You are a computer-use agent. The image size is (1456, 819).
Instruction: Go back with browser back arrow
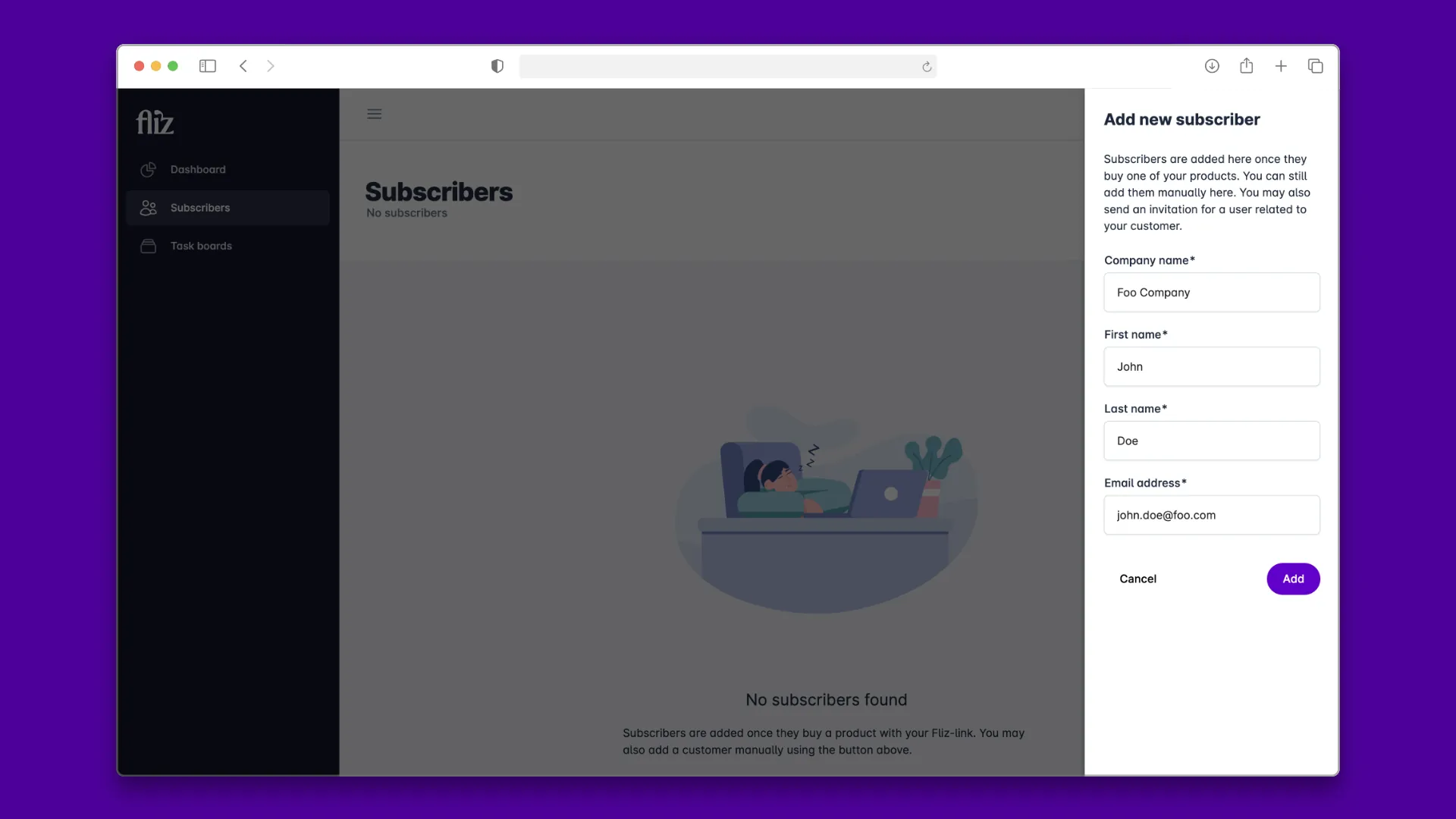point(243,66)
